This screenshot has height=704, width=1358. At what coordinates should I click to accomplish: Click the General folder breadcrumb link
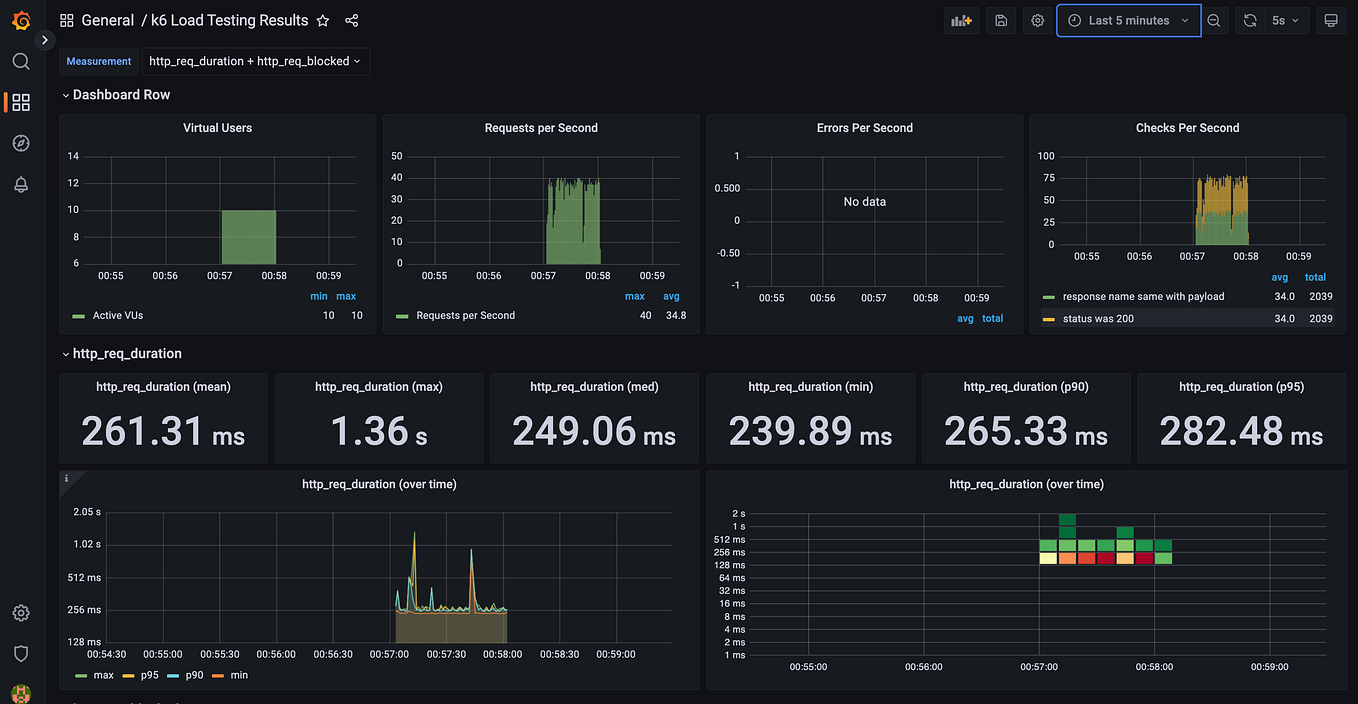click(107, 20)
